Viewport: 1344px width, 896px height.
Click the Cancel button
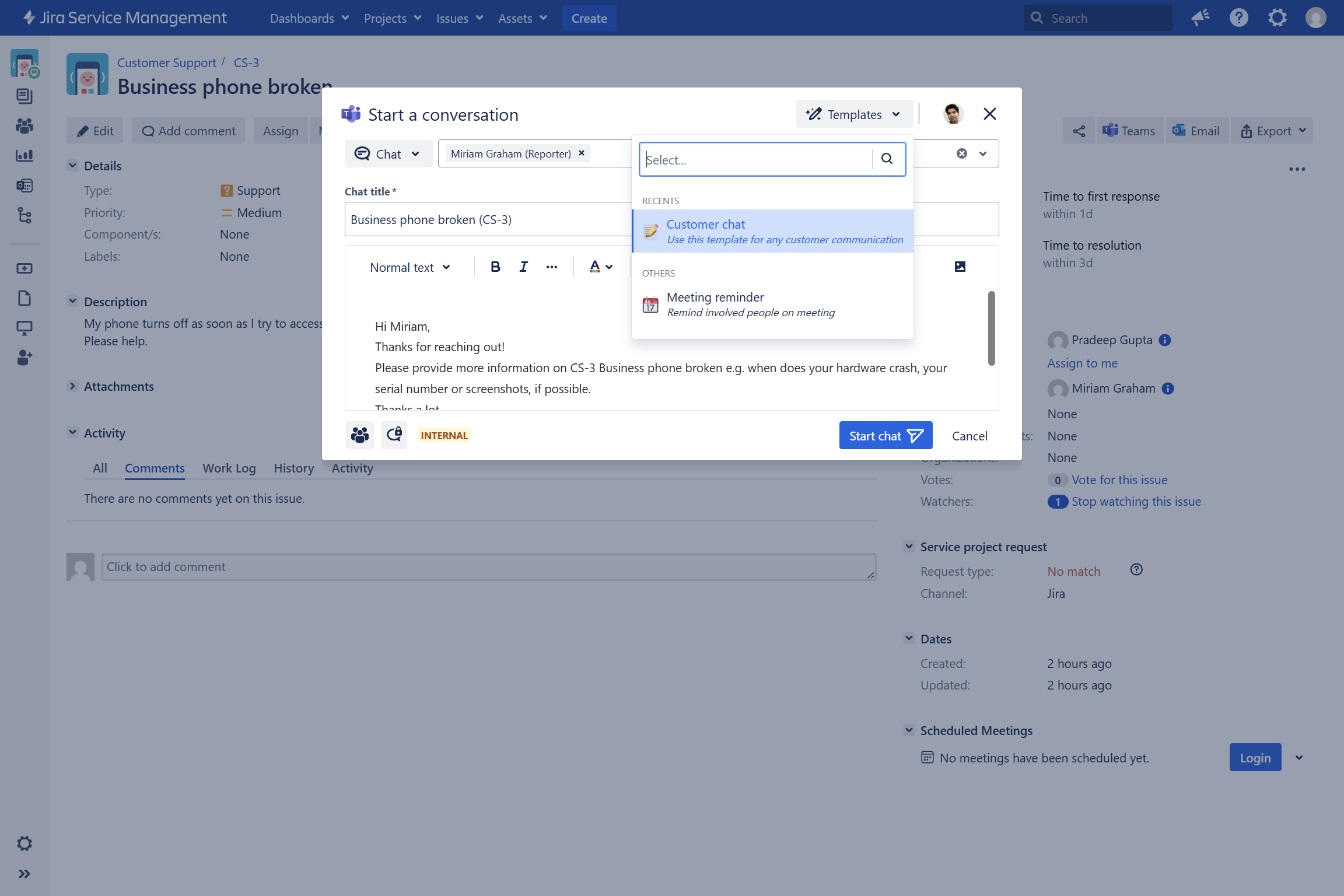tap(969, 436)
